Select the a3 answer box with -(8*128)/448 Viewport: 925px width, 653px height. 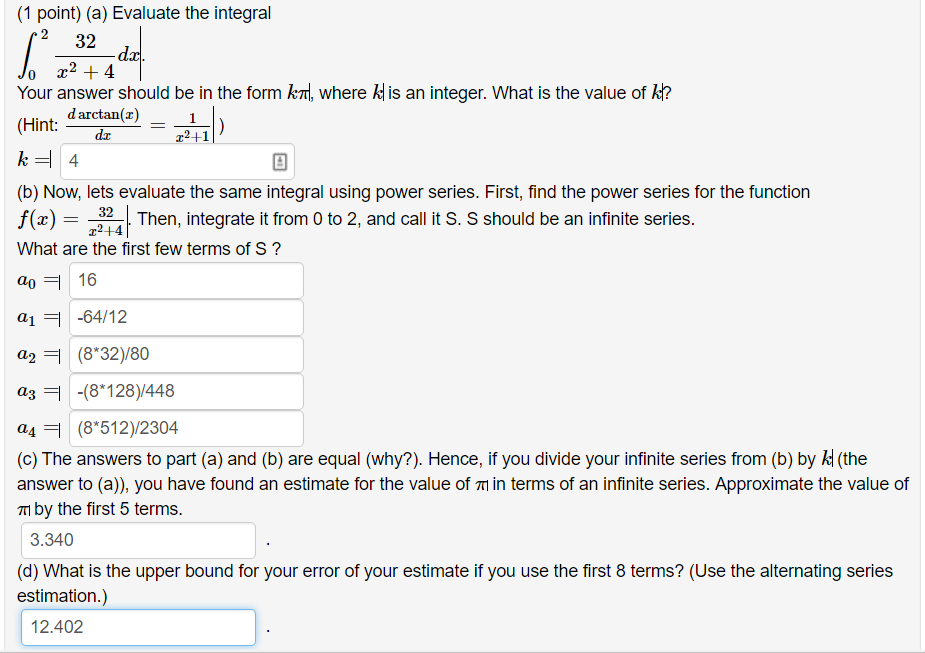tap(185, 391)
